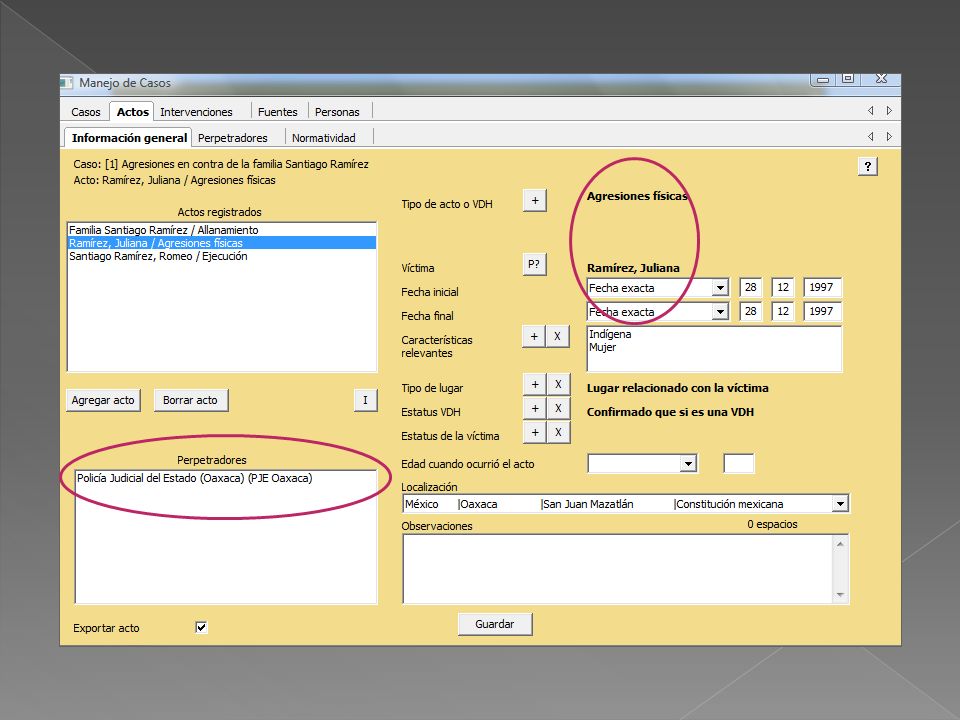Click the Fecha inicial day field
The height and width of the screenshot is (720, 960).
click(751, 287)
